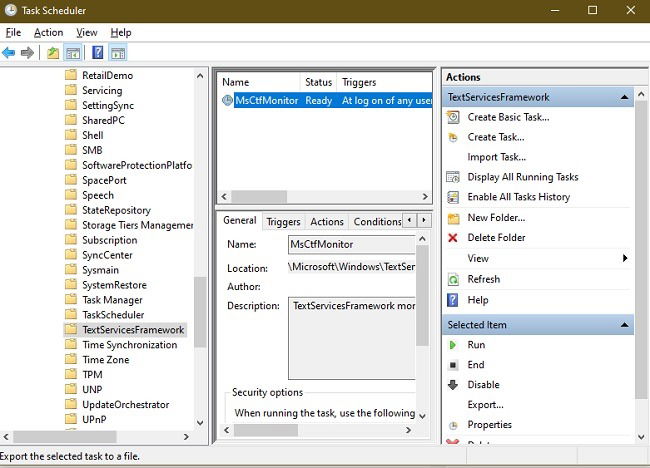Click the blue Help icon in Actions pane
The image size is (650, 468).
coord(453,300)
